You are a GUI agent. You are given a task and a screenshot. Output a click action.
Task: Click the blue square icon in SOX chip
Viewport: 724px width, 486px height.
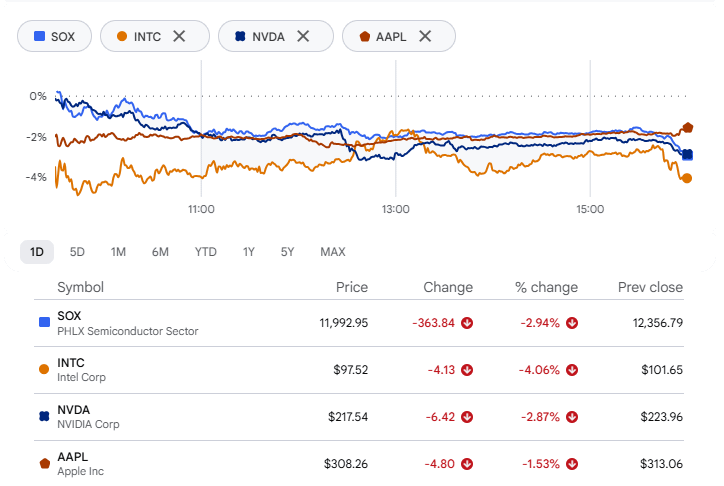[x=40, y=36]
